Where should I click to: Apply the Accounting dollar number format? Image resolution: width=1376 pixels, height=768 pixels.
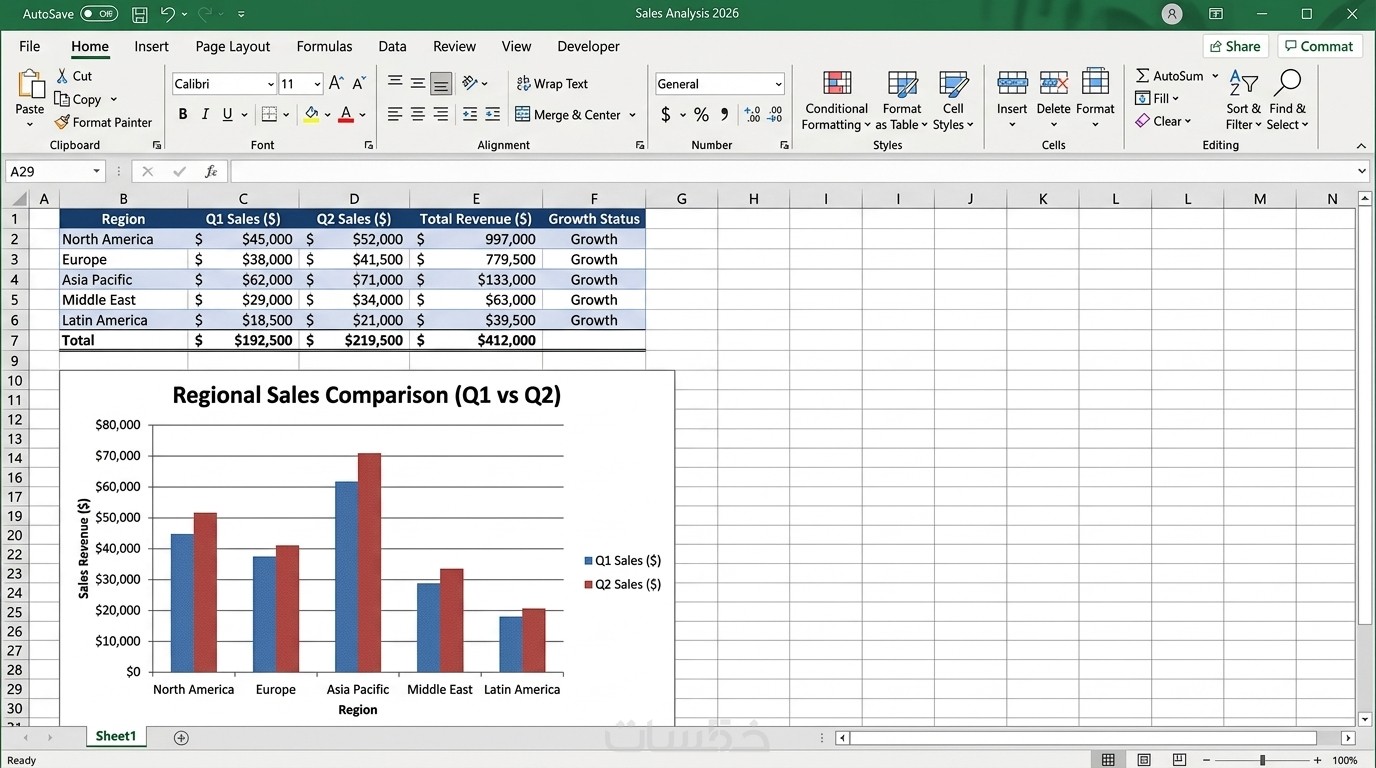click(x=666, y=115)
